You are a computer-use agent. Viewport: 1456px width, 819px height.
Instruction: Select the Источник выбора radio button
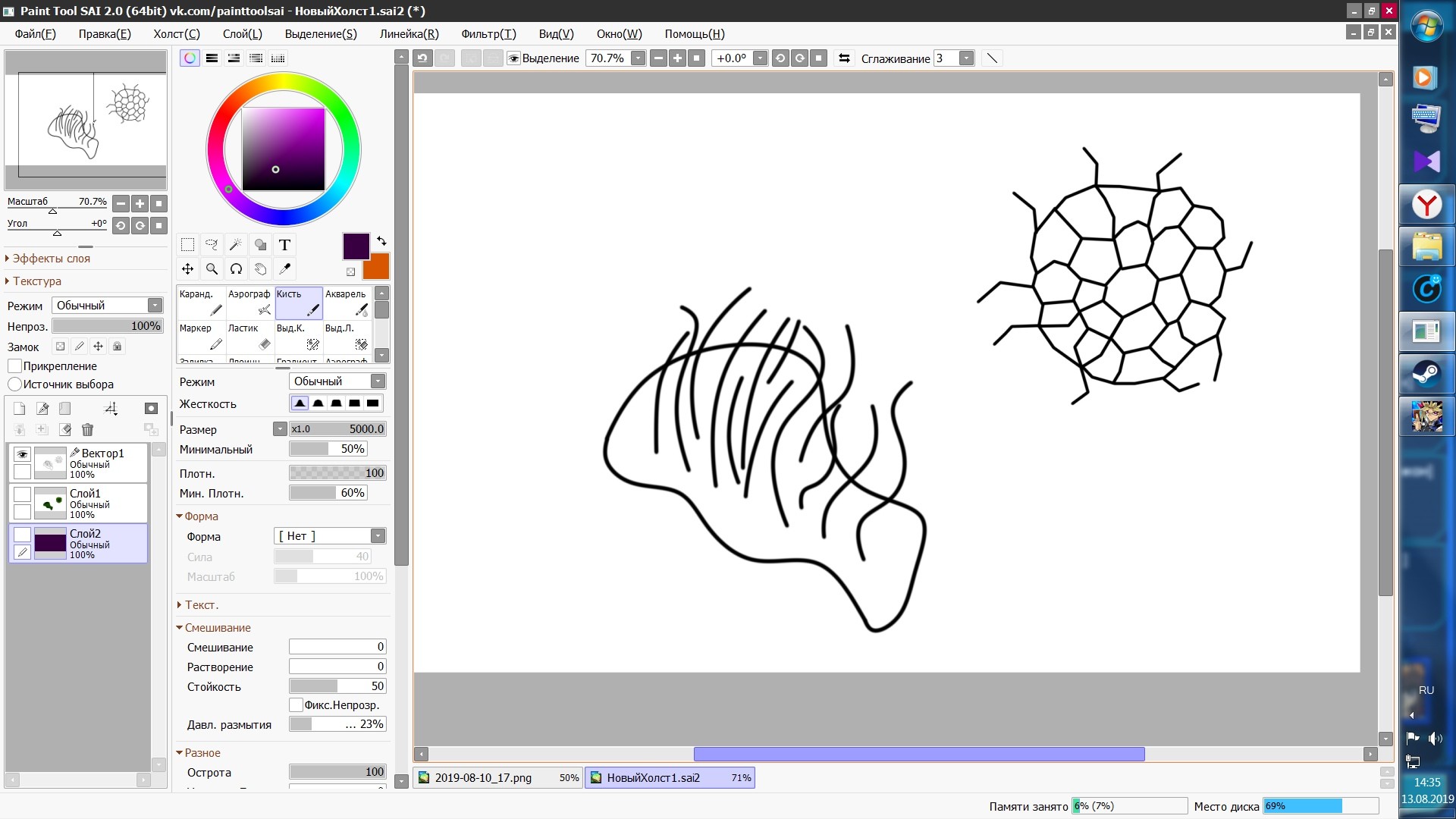pos(14,384)
